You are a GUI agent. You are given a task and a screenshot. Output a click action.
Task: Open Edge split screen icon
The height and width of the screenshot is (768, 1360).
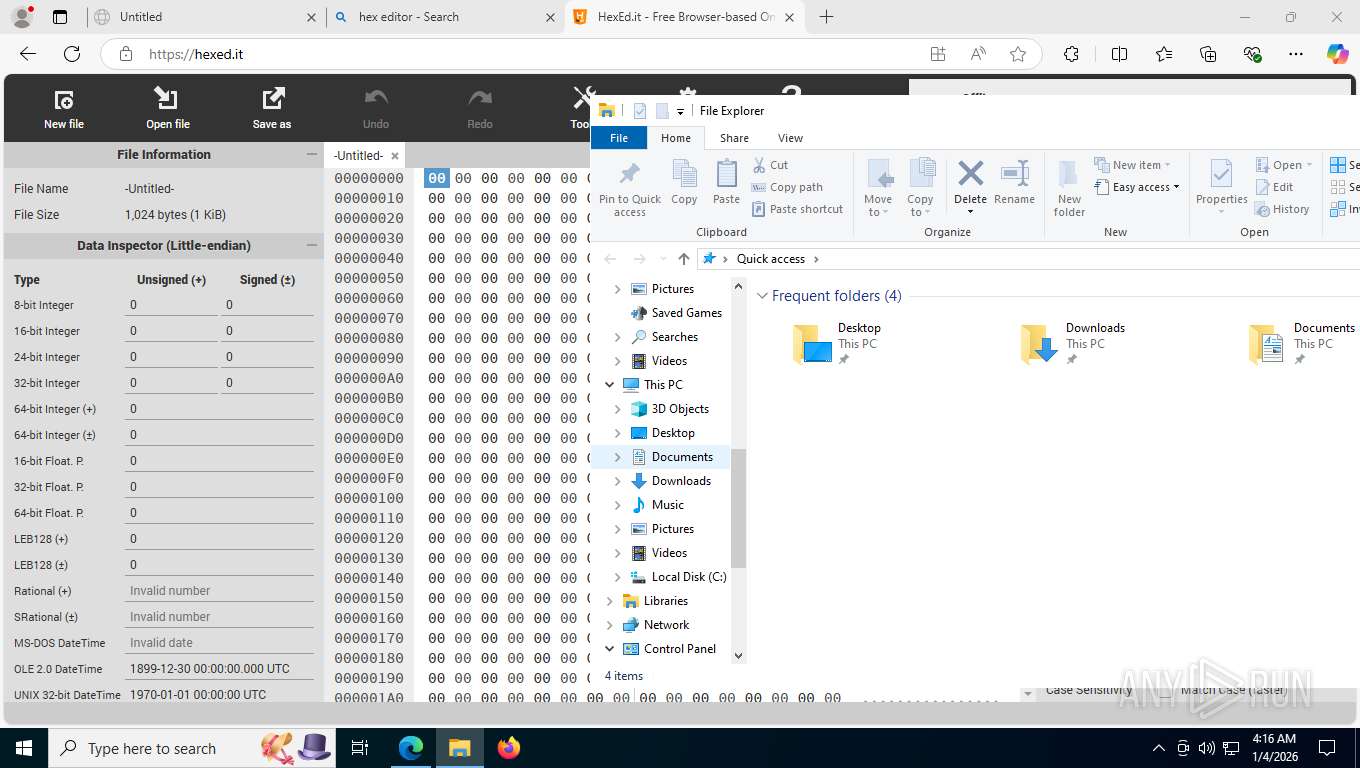[1119, 54]
